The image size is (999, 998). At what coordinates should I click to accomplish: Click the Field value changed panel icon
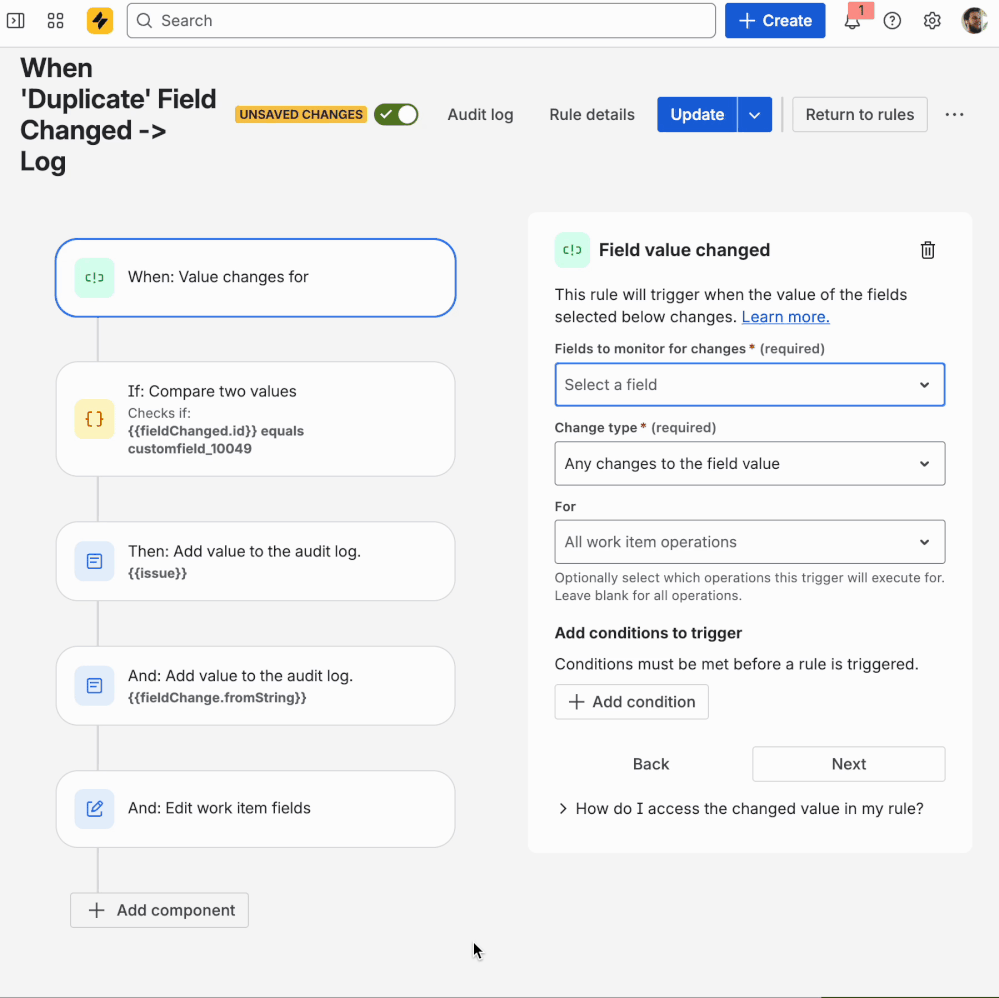point(572,250)
